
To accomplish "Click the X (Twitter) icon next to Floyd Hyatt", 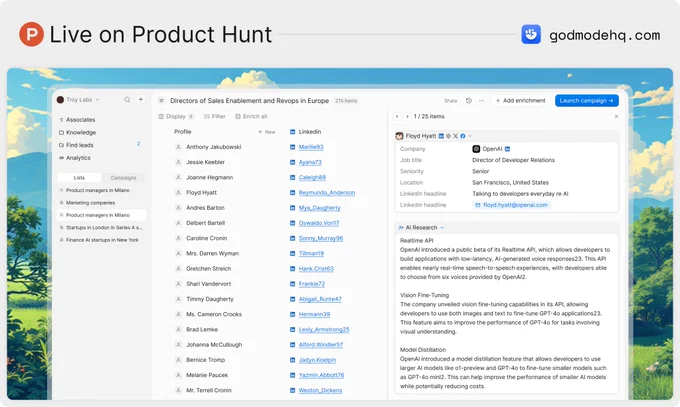I will coord(455,136).
